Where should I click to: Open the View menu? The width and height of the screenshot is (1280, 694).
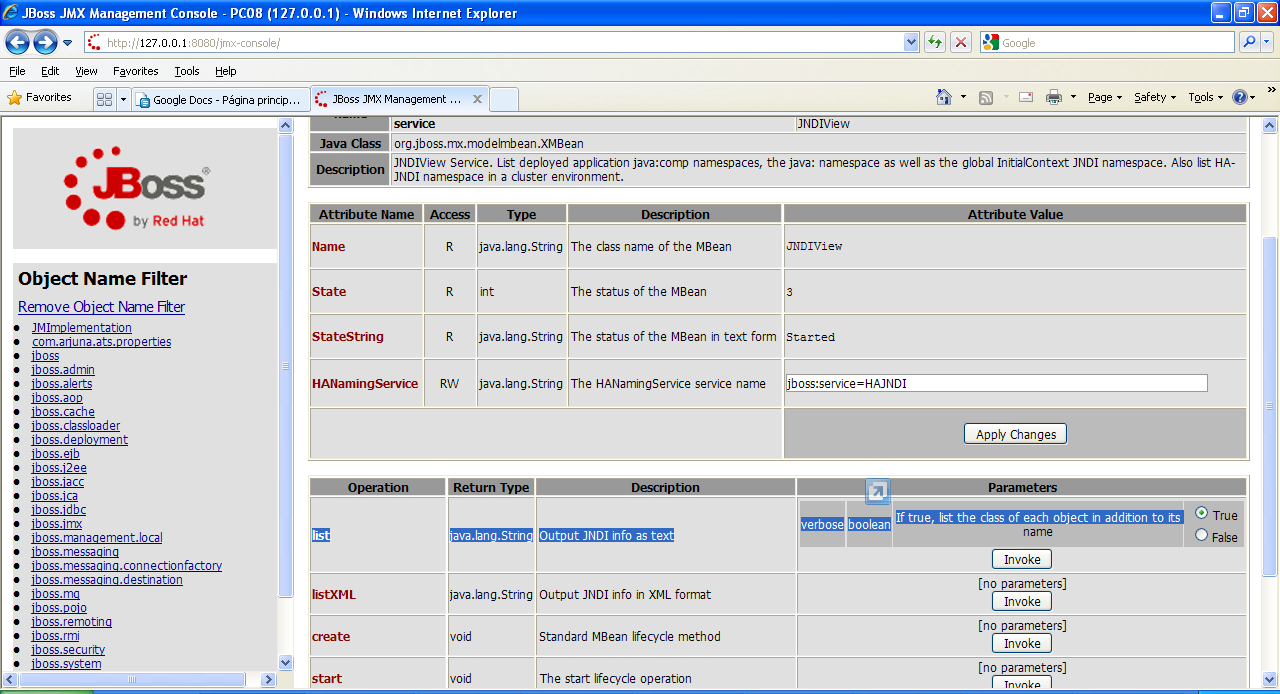click(x=85, y=71)
